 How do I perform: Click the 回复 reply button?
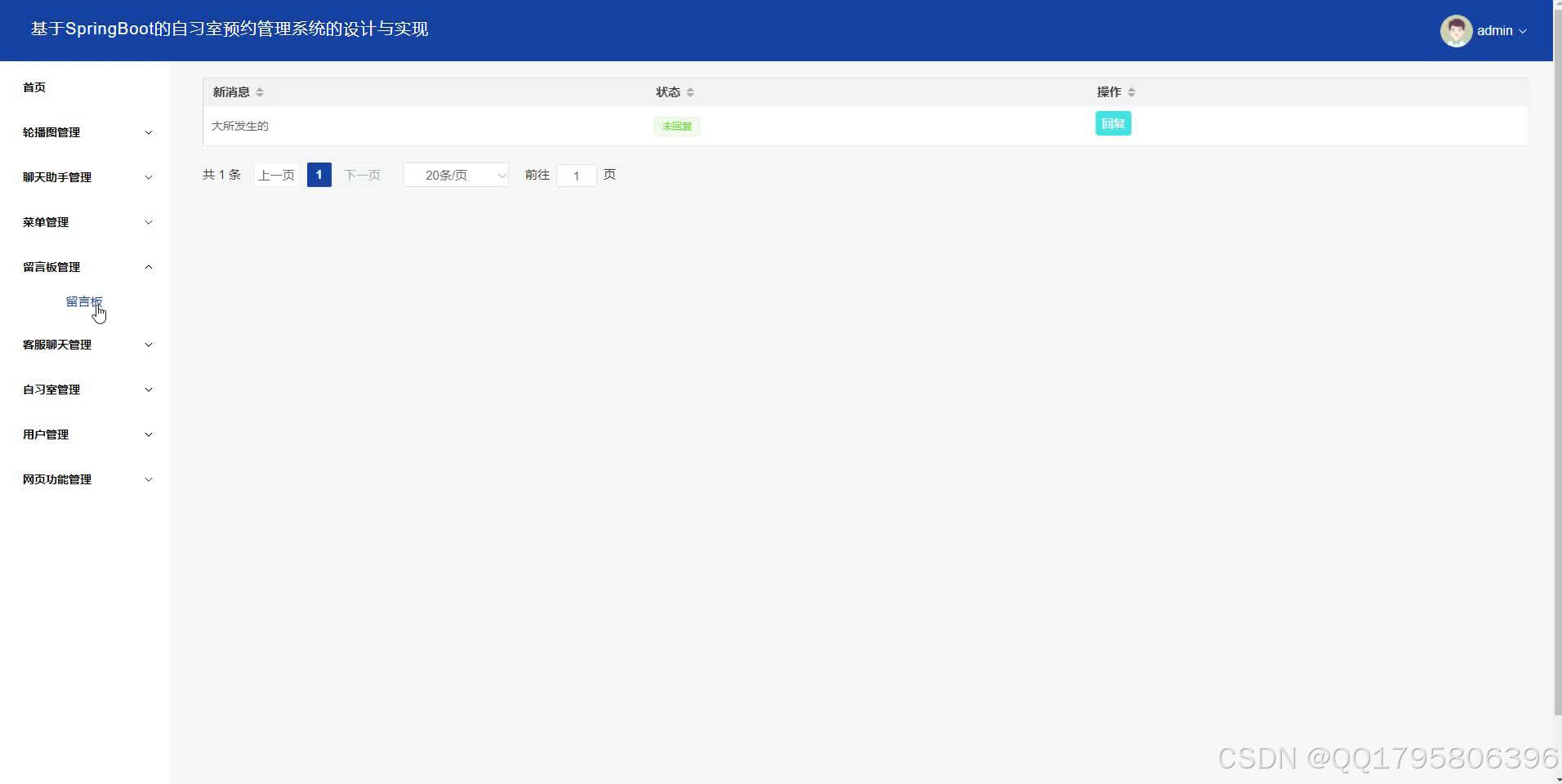pyautogui.click(x=1112, y=123)
